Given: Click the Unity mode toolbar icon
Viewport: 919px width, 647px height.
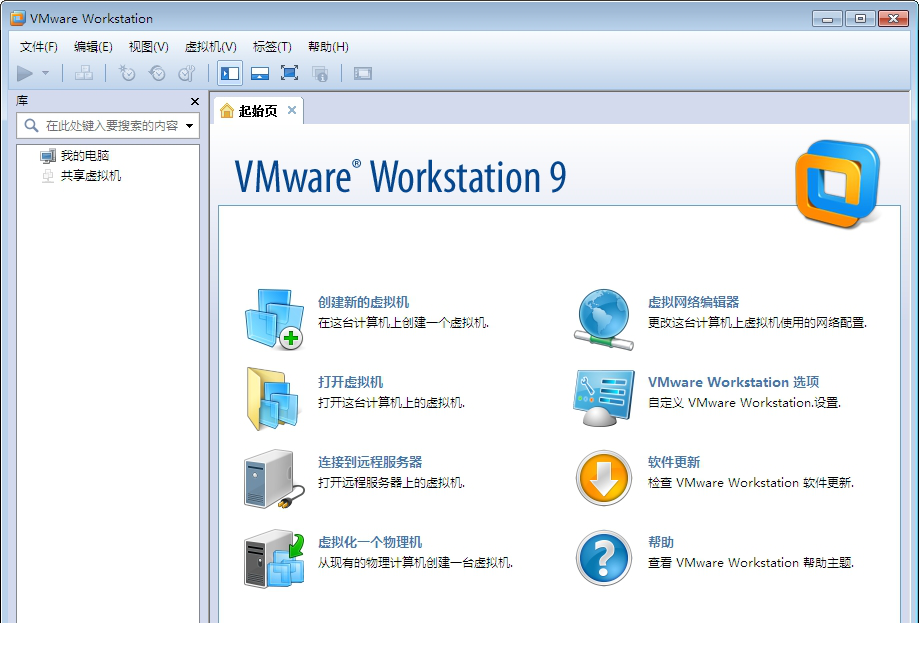Looking at the screenshot, I should click(x=320, y=74).
